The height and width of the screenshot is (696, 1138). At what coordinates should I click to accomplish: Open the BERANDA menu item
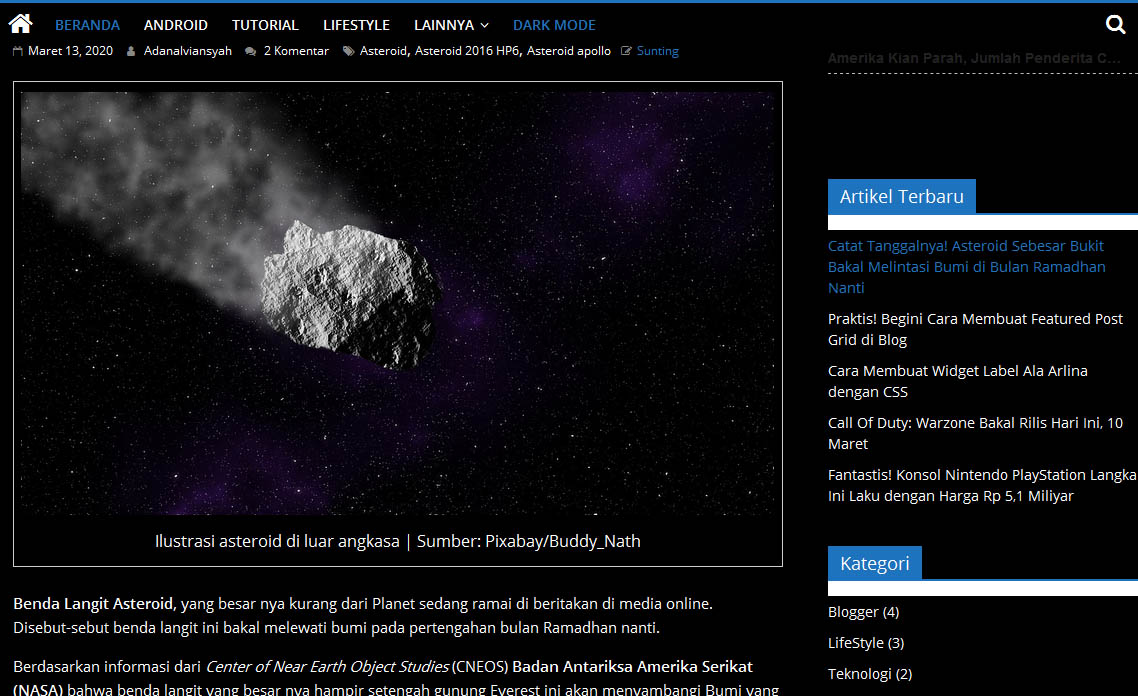(x=87, y=25)
